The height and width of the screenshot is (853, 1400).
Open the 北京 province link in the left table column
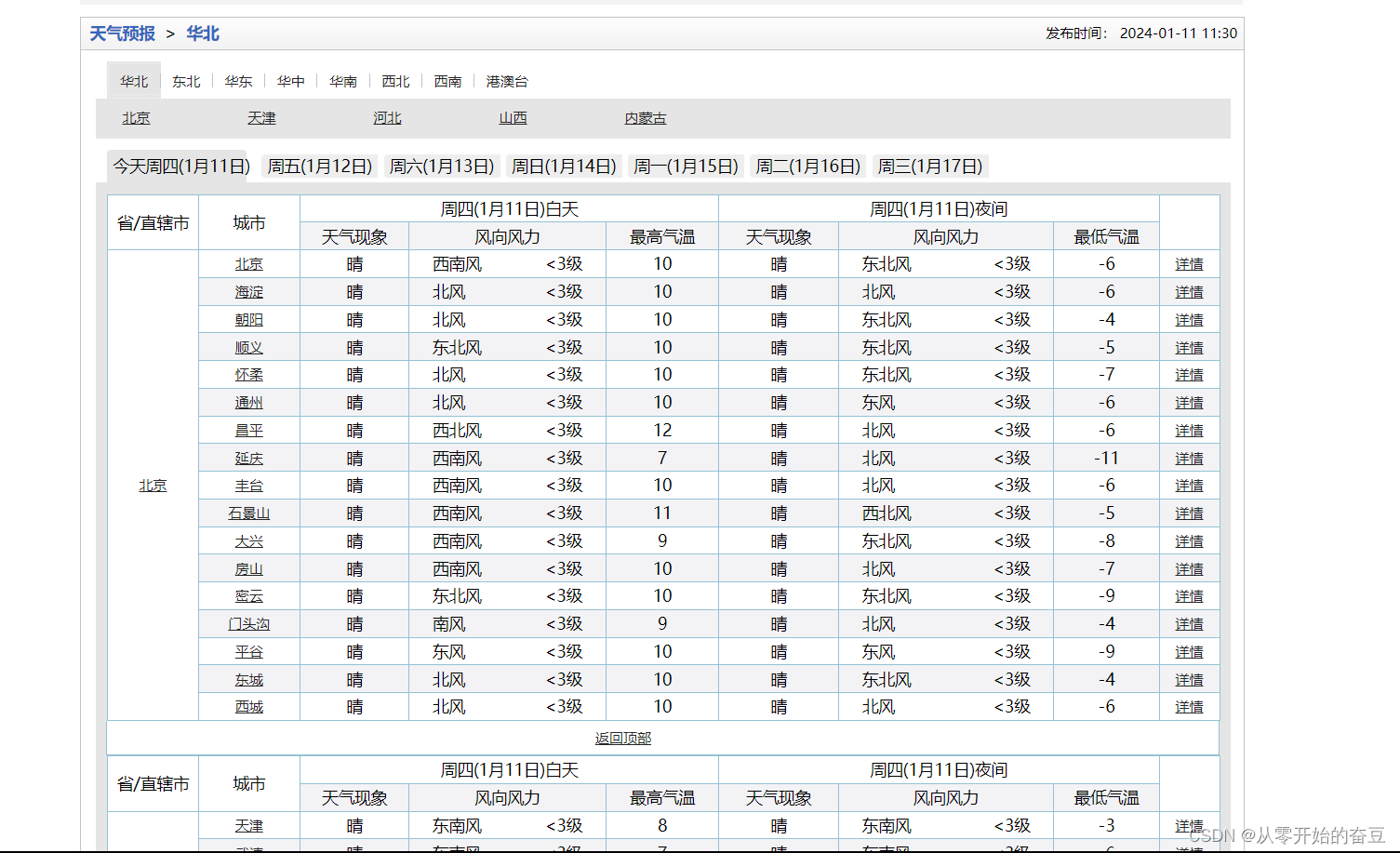point(153,486)
